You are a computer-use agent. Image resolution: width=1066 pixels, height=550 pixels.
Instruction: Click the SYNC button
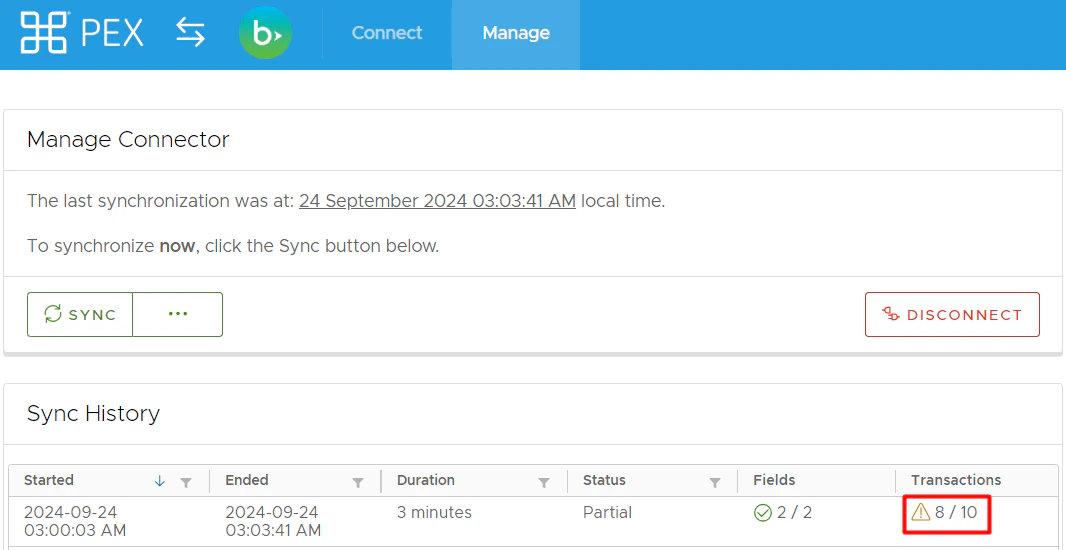coord(80,314)
